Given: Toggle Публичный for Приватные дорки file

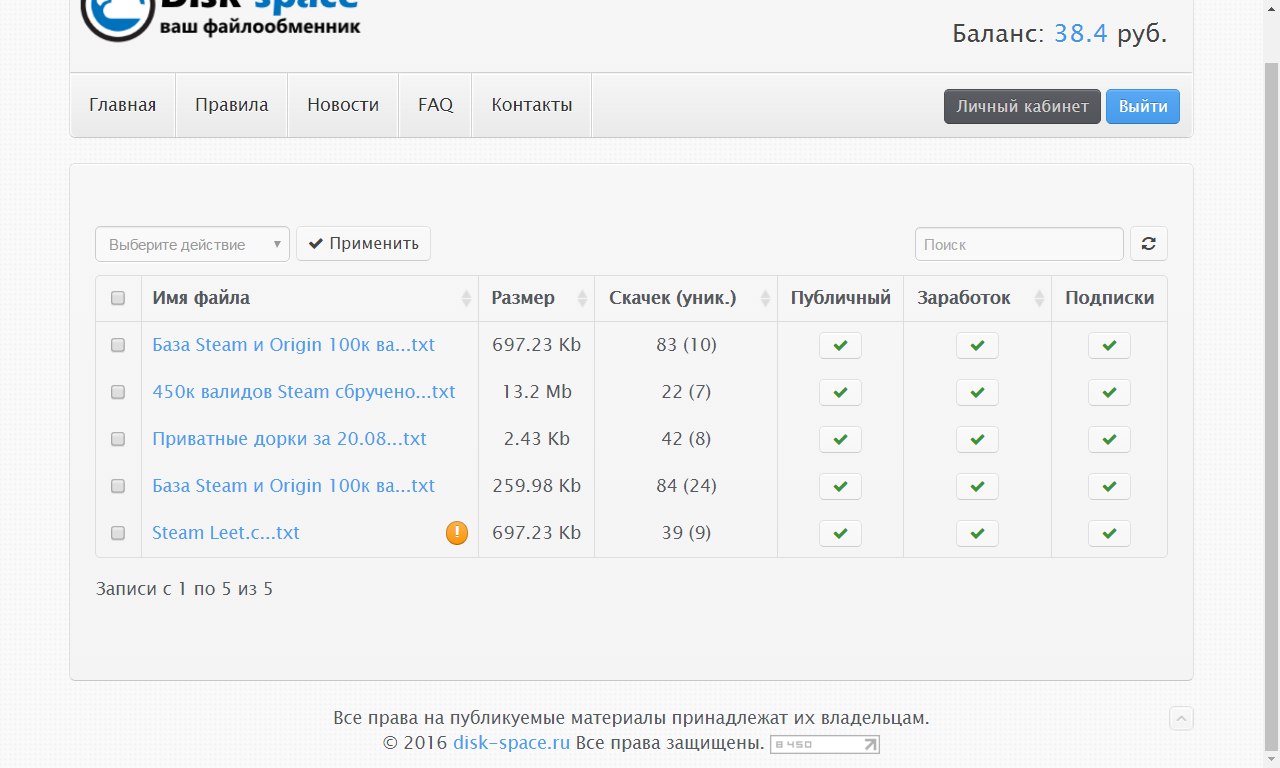Looking at the screenshot, I should tap(840, 440).
